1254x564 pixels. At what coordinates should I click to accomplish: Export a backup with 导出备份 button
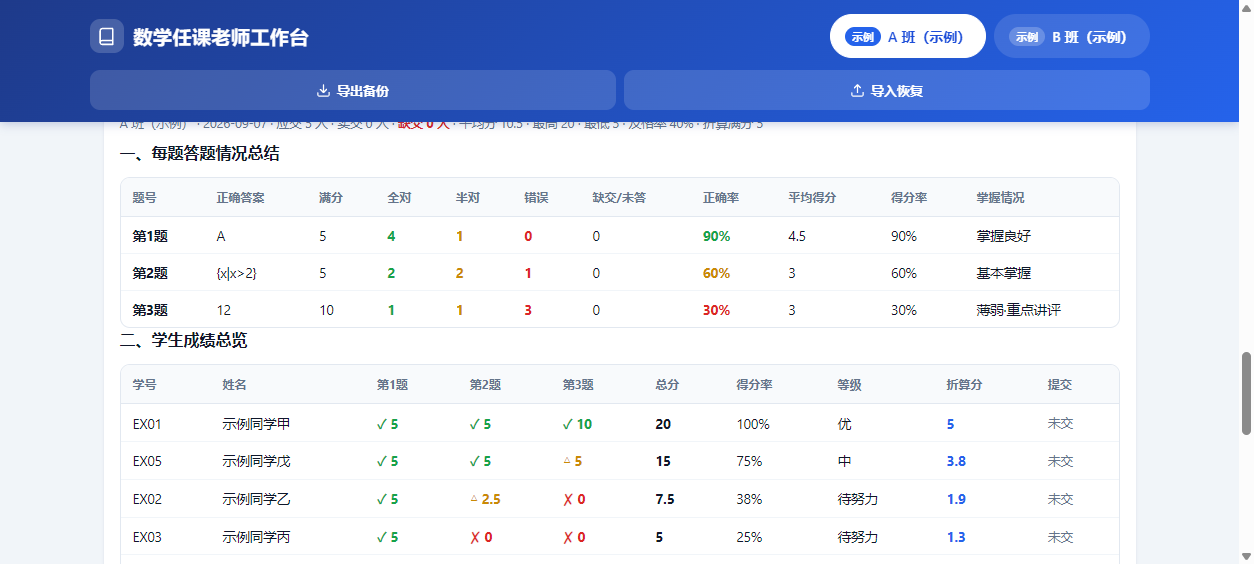(353, 90)
